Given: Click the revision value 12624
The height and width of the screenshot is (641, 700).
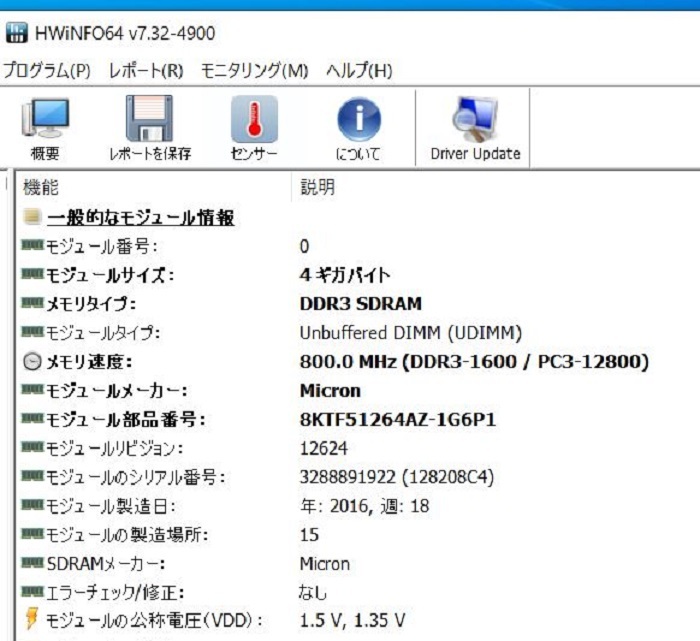Looking at the screenshot, I should 324,448.
